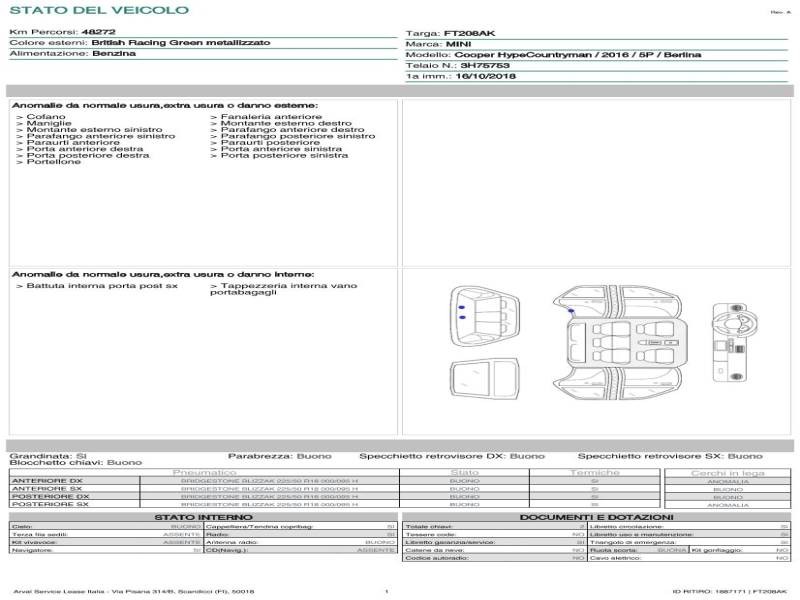Image resolution: width=800 pixels, height=600 pixels.
Task: Click the 'Codice autoradio' label
Action: tap(437, 558)
